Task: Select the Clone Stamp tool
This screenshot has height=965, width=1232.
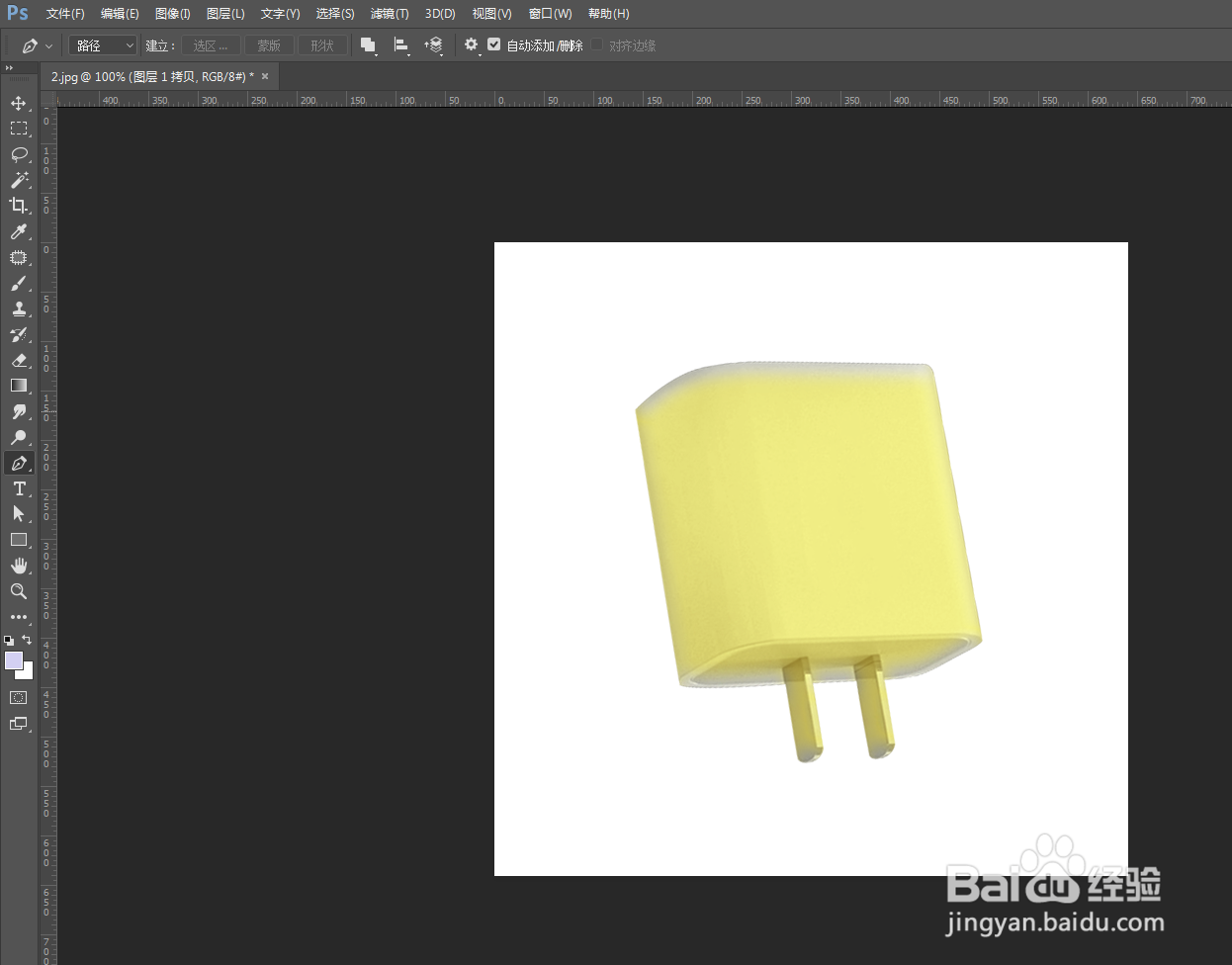Action: point(19,308)
